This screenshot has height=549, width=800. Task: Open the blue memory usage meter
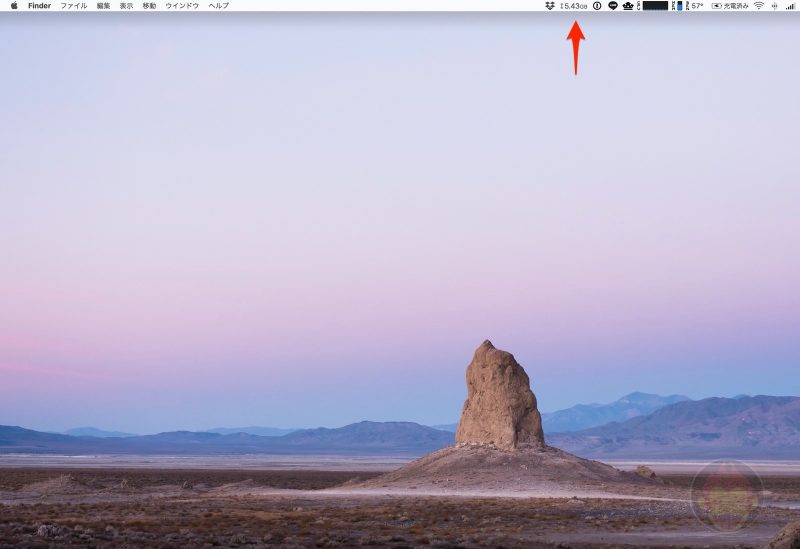tap(678, 6)
